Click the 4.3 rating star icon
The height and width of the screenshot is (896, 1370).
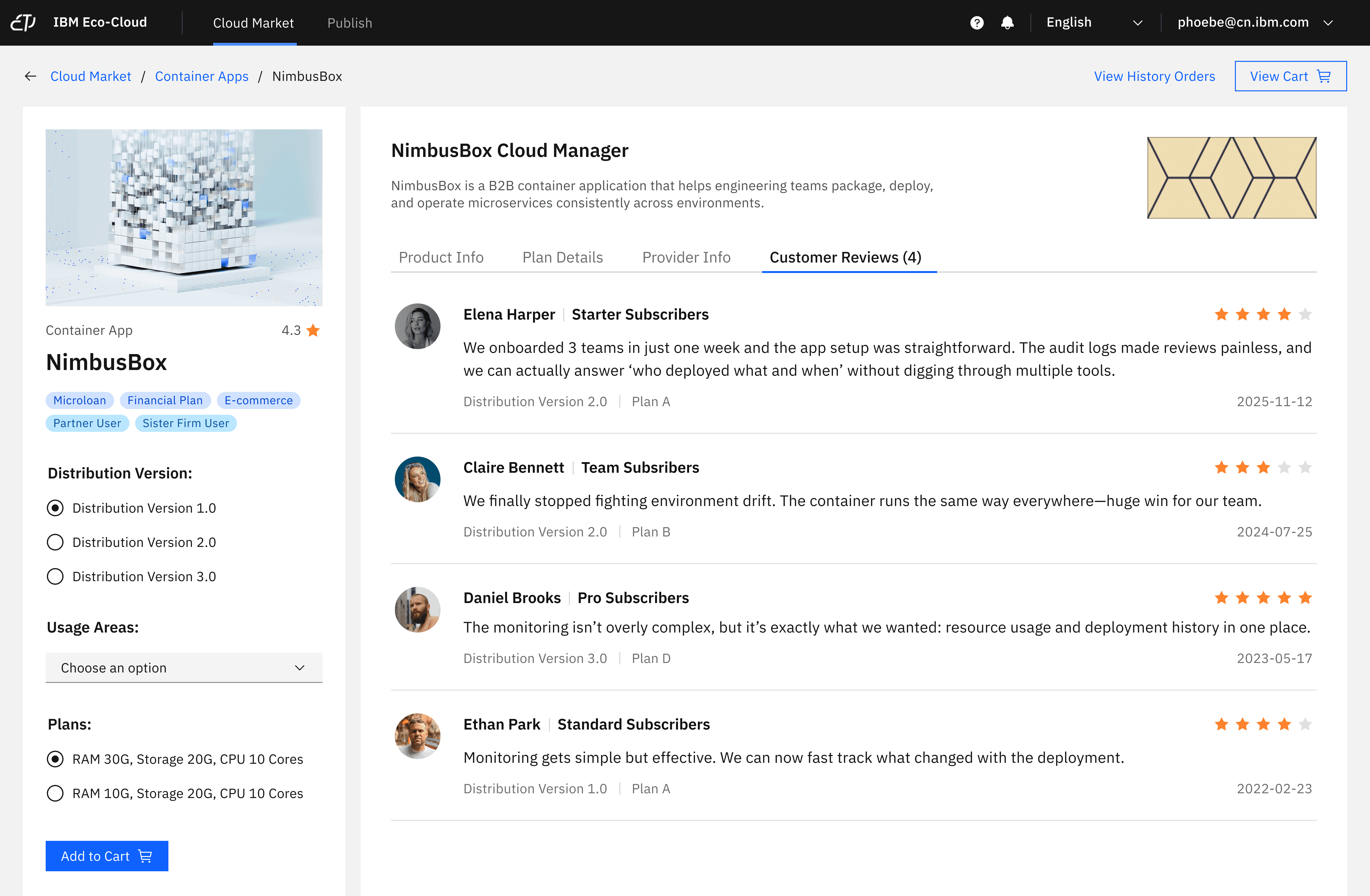tap(313, 330)
